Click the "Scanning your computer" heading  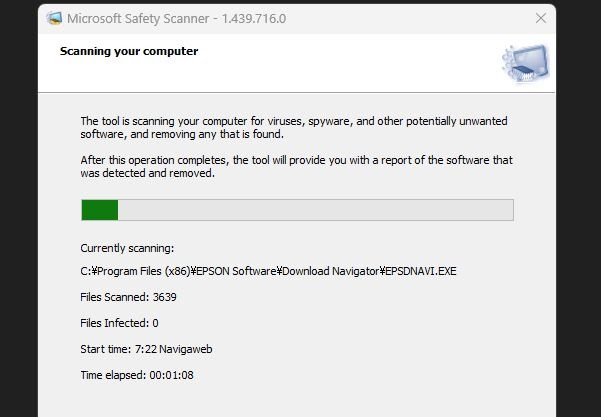coord(129,51)
